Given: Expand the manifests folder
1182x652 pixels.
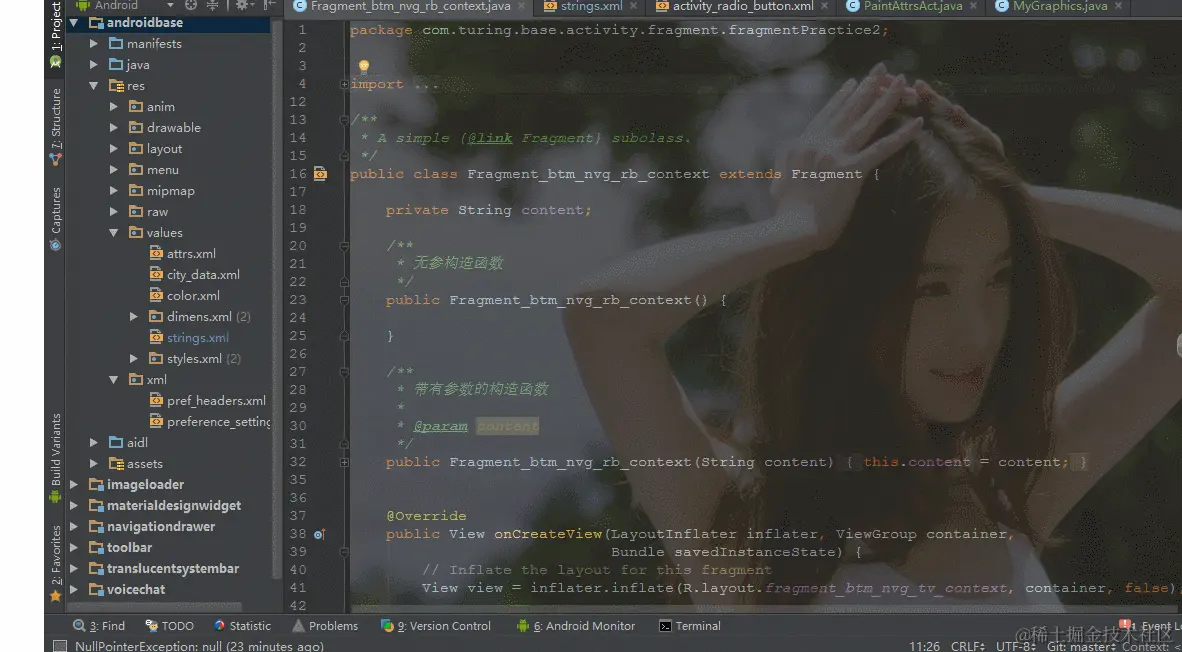Looking at the screenshot, I should pyautogui.click(x=93, y=44).
